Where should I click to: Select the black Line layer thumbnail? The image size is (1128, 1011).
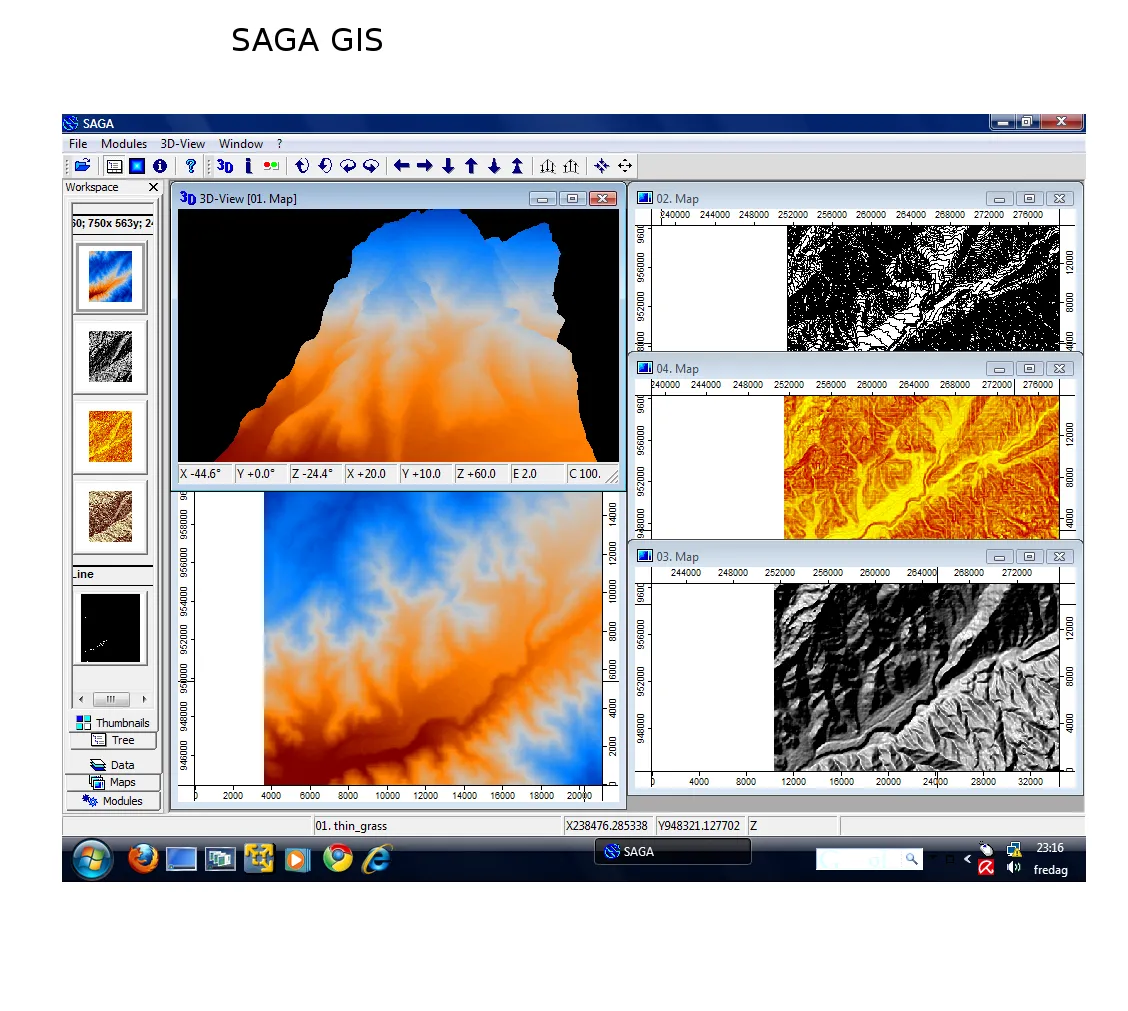[110, 627]
